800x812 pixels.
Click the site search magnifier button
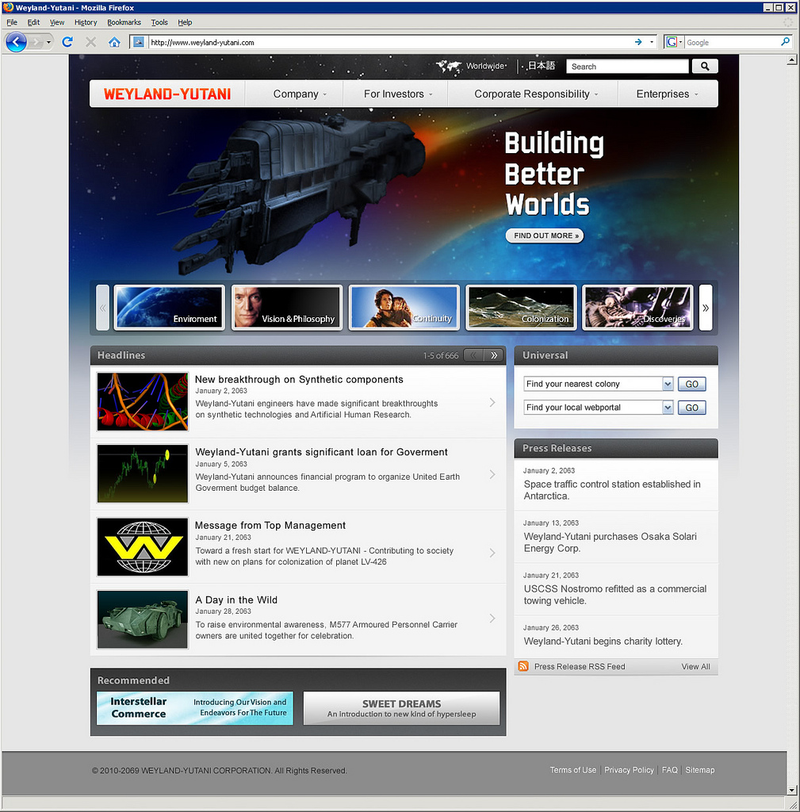(x=705, y=66)
